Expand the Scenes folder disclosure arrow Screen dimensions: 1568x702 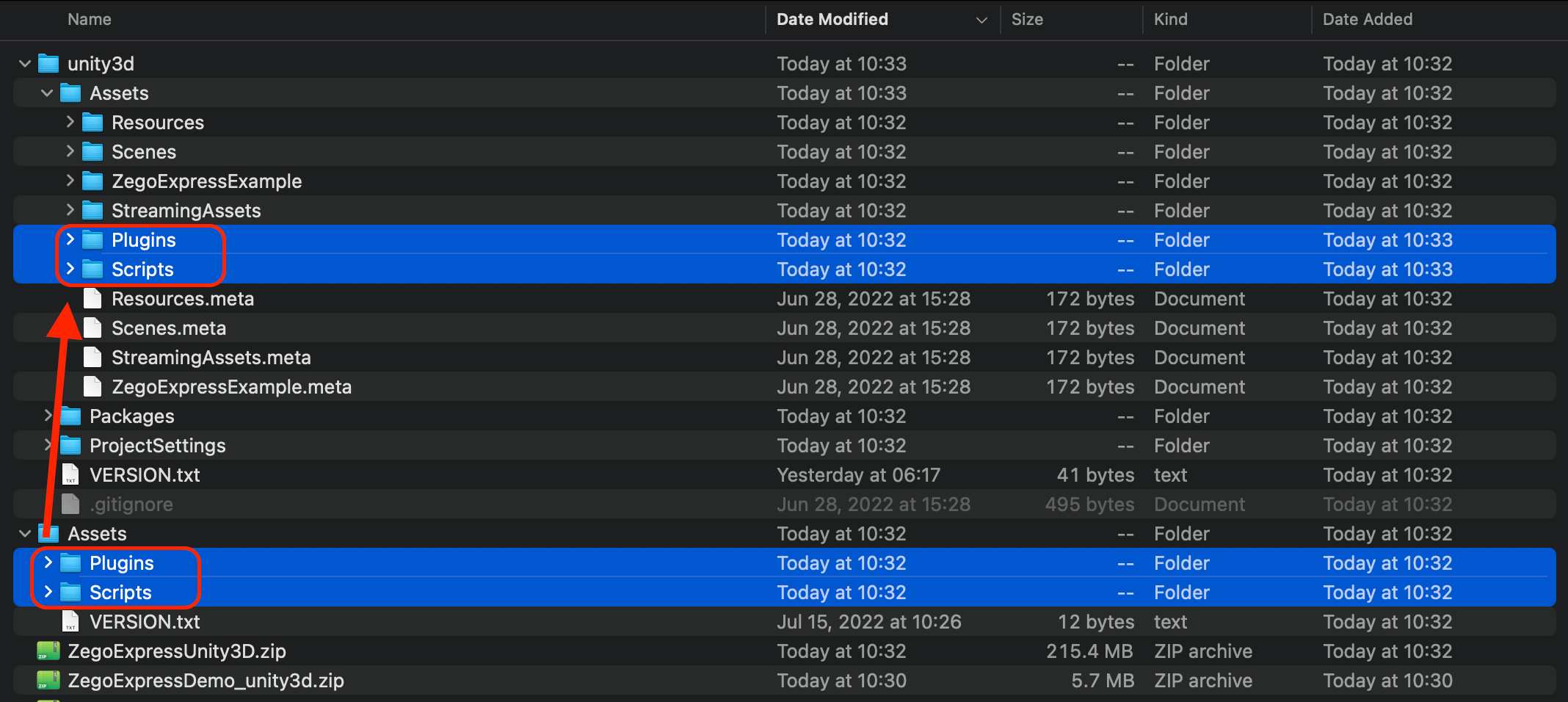(x=70, y=151)
